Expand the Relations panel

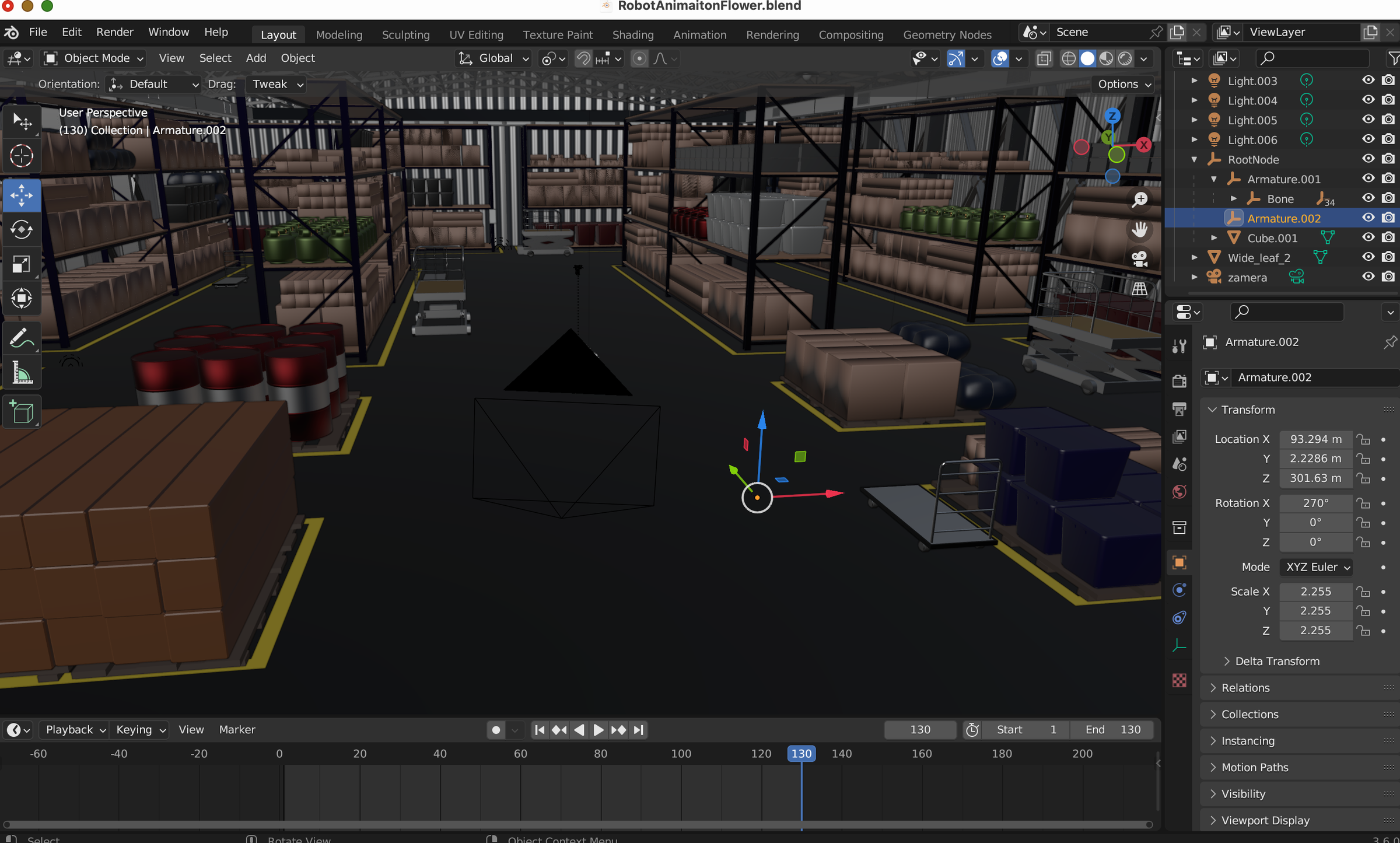(x=1245, y=688)
